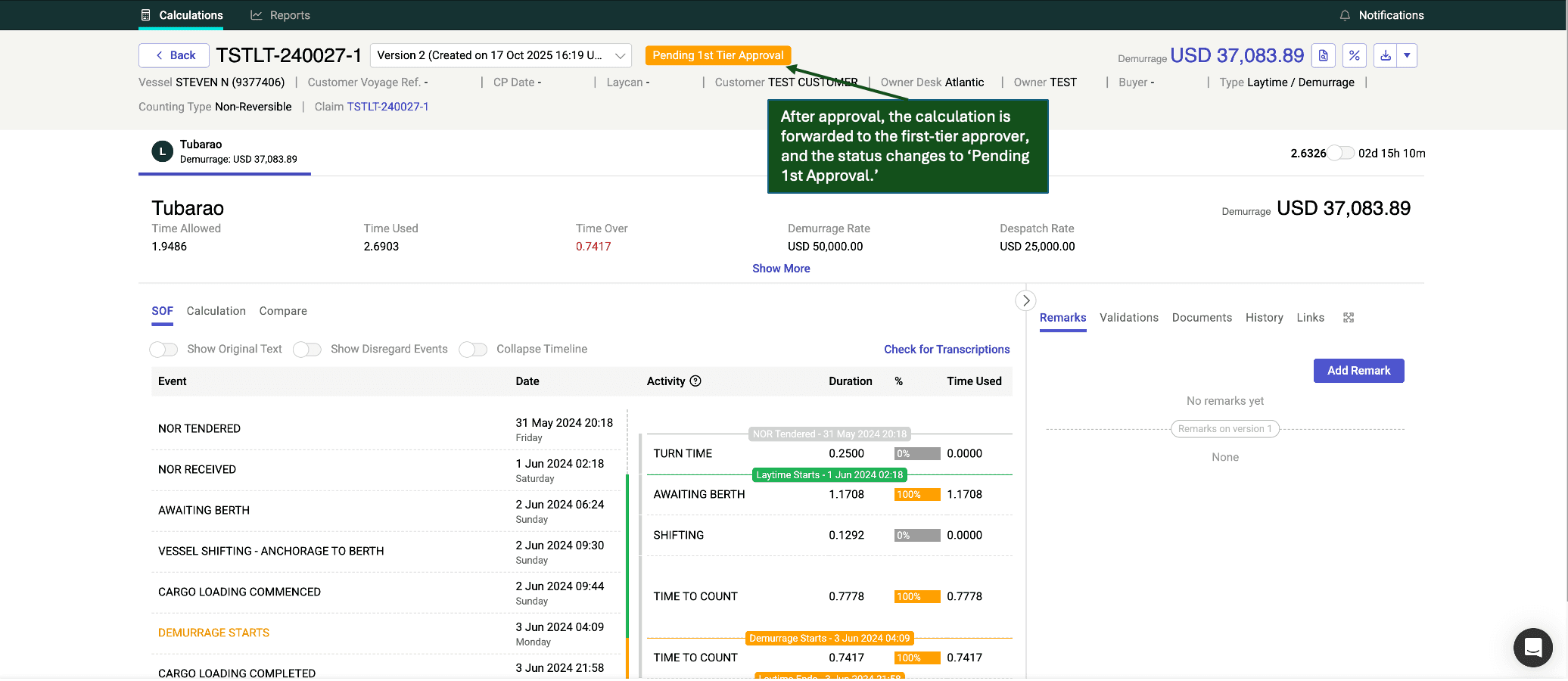Click the Activity help question-mark icon
Screen dimensions: 1568x681
coord(695,381)
